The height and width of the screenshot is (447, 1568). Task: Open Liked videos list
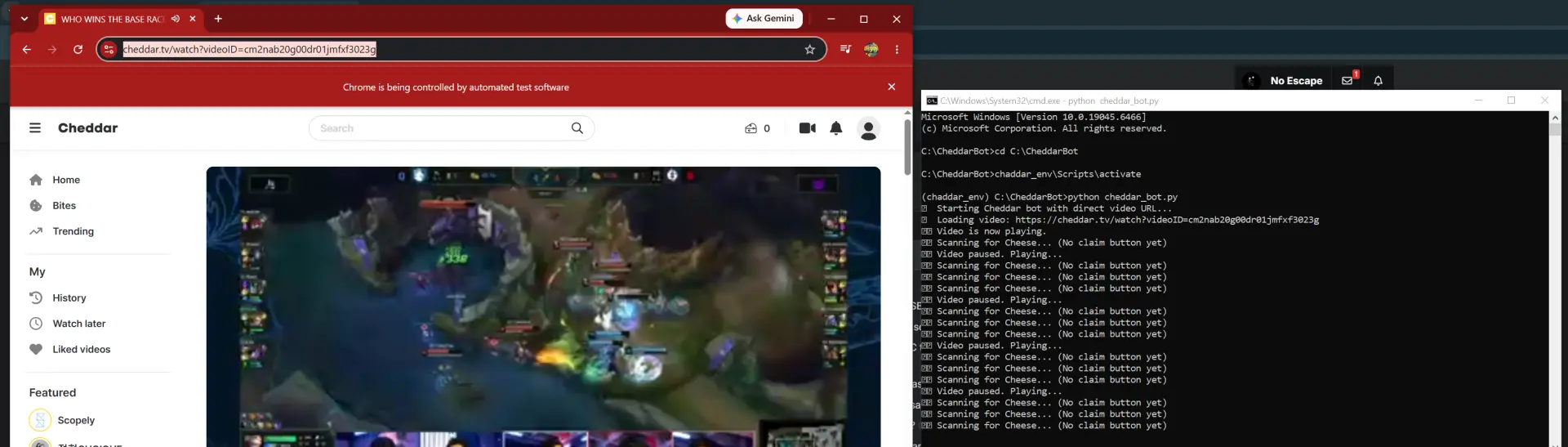pyautogui.click(x=81, y=350)
